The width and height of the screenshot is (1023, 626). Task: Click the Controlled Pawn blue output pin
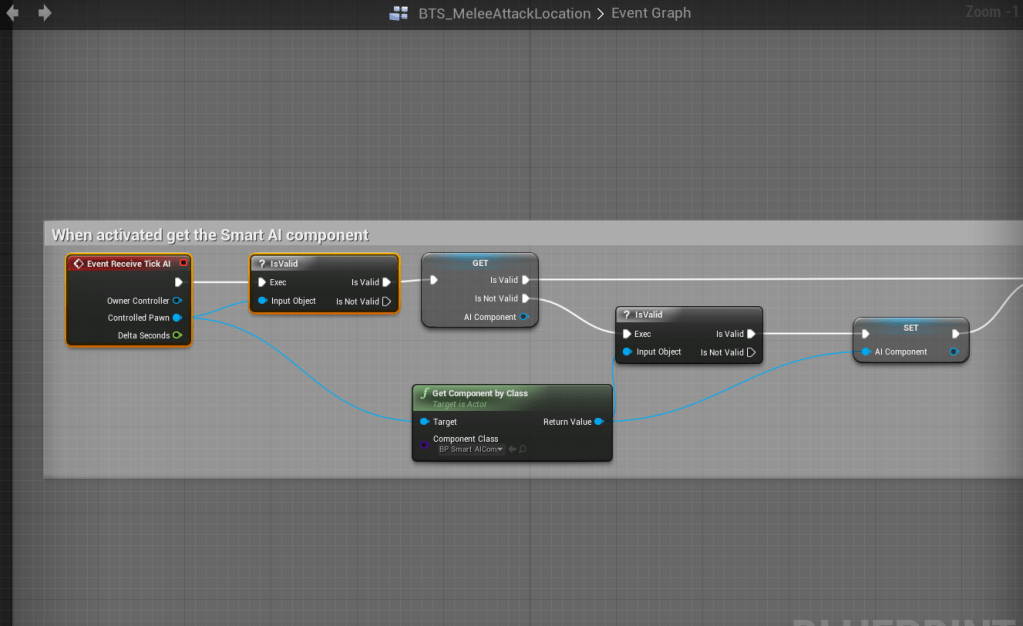(x=177, y=318)
